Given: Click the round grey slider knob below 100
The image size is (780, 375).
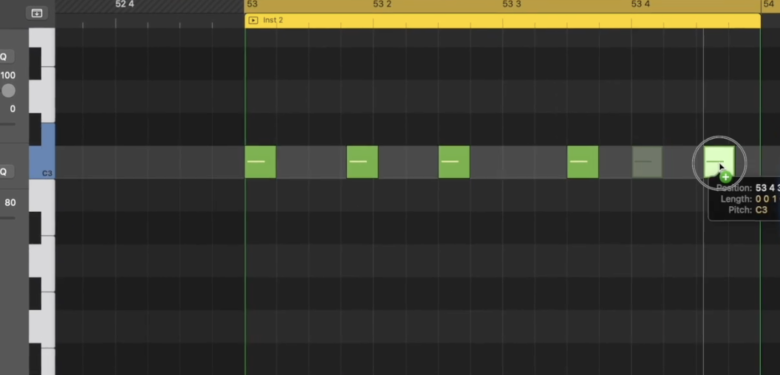Looking at the screenshot, I should pos(8,91).
